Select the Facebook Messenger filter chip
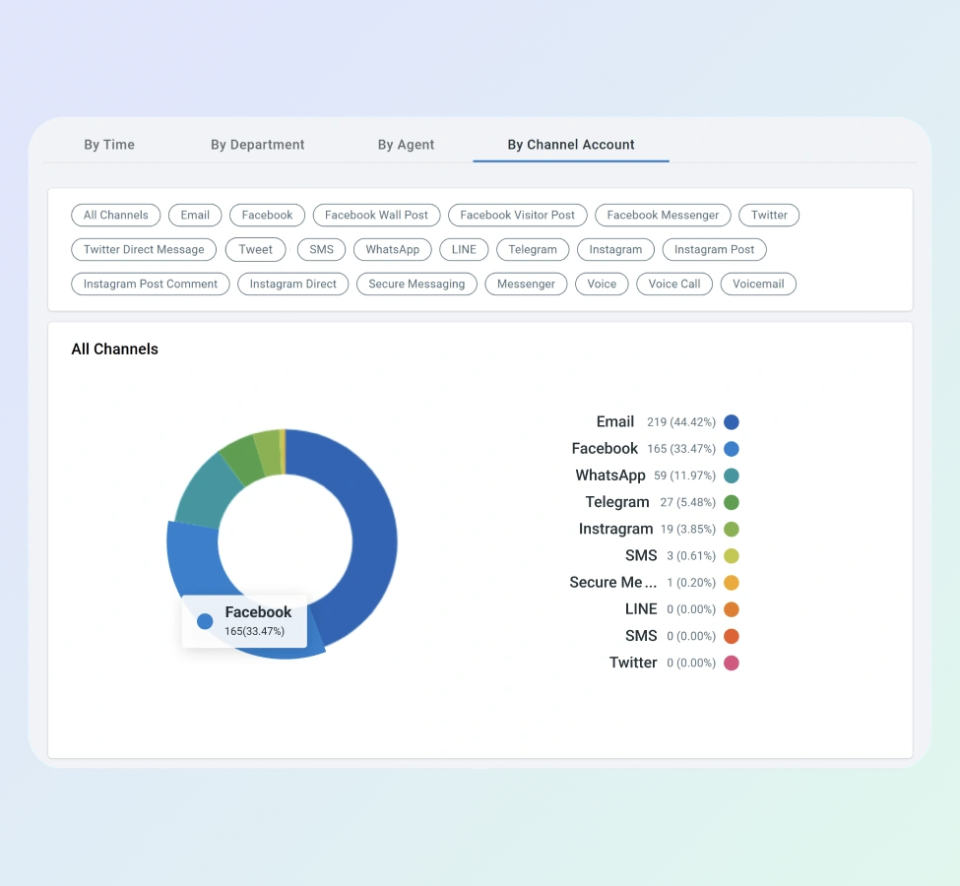960x886 pixels. coord(662,215)
